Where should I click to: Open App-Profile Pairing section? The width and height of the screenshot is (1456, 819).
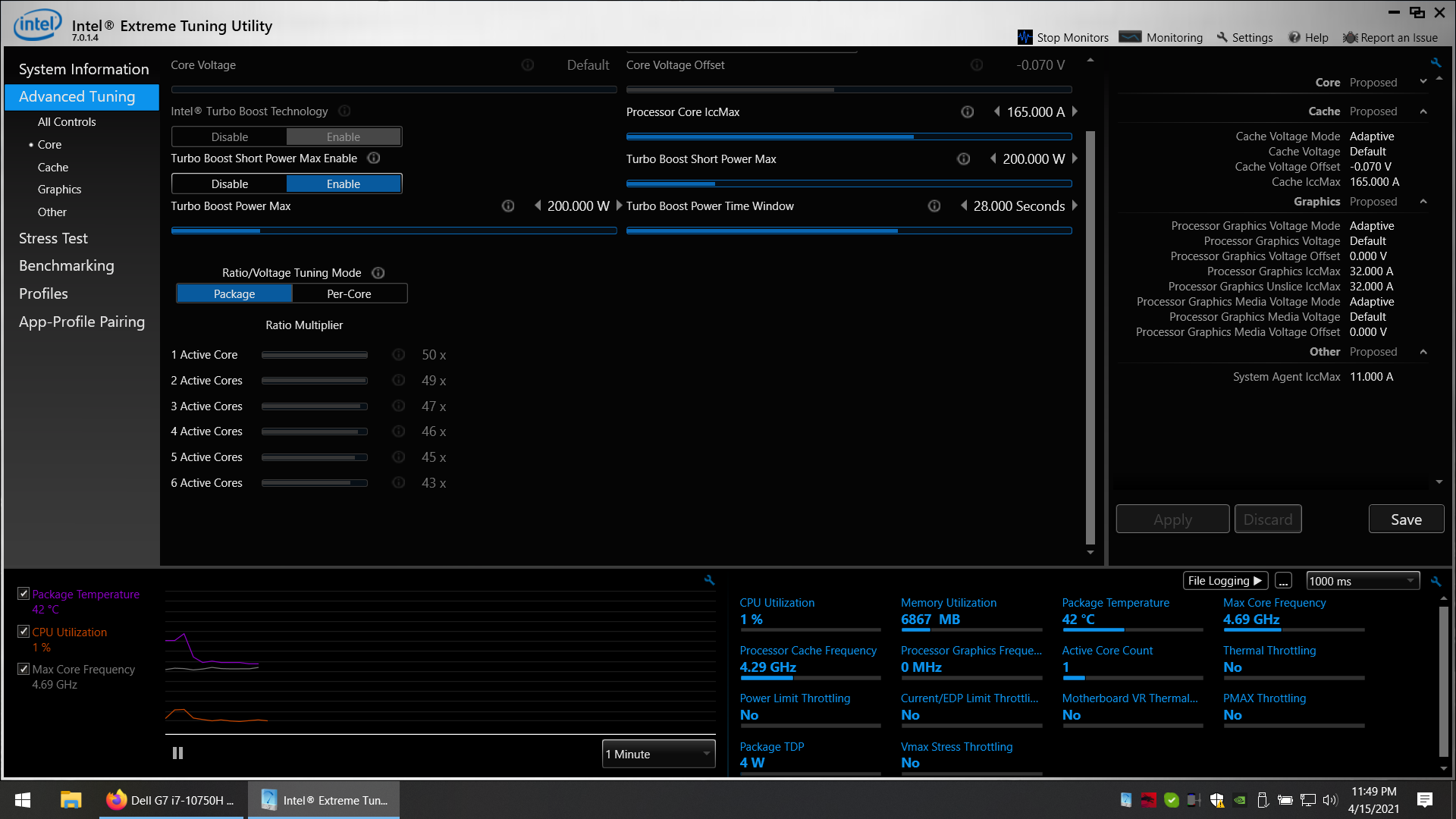pos(82,322)
